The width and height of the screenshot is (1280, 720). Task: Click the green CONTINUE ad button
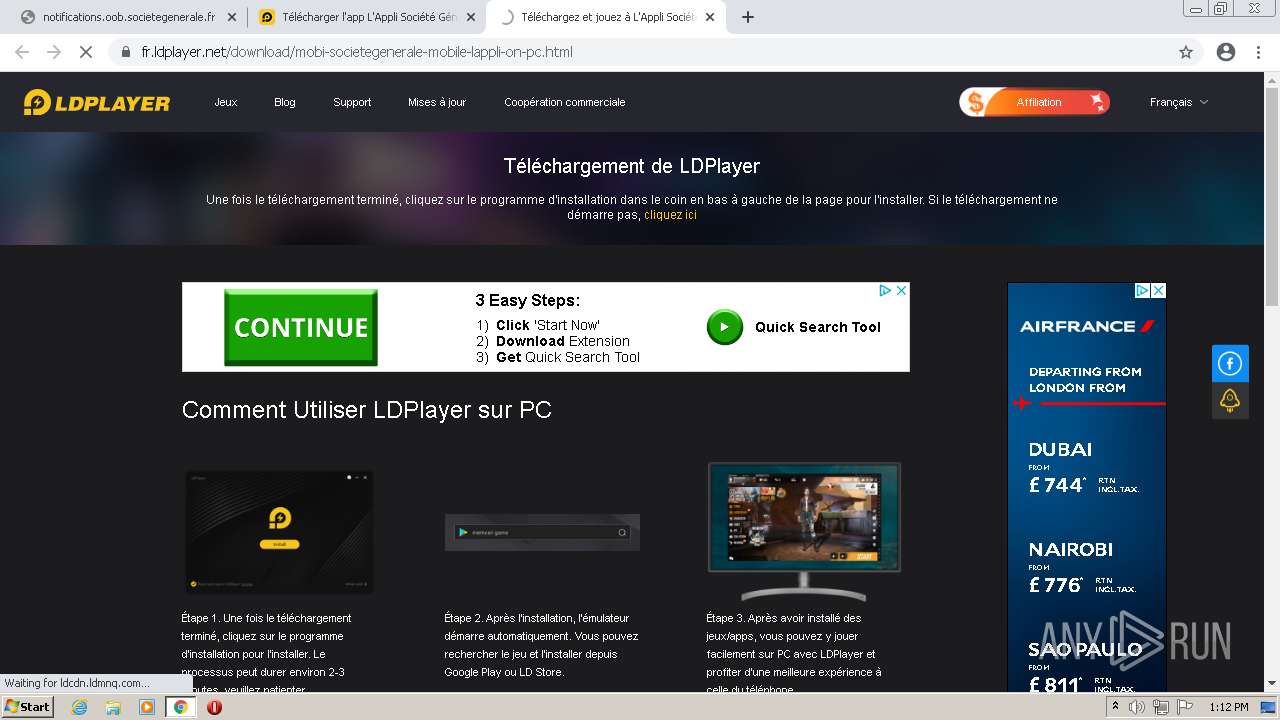click(301, 327)
